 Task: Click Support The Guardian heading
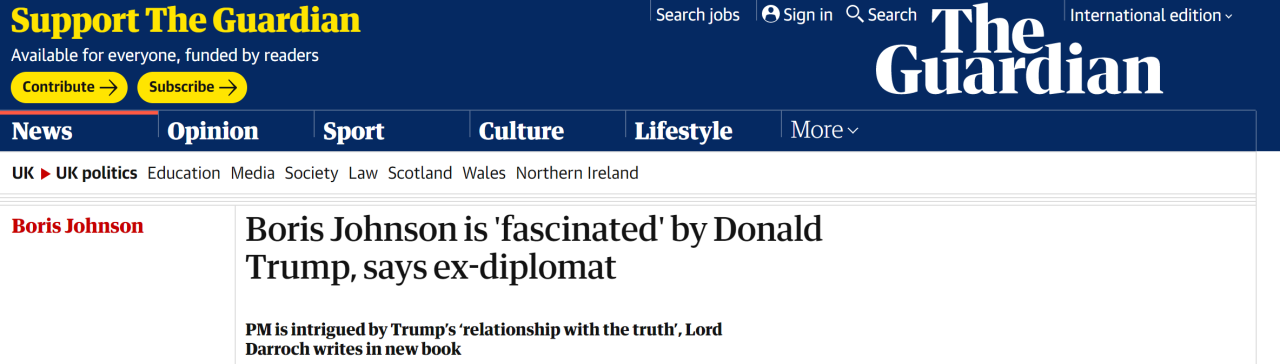[x=186, y=20]
